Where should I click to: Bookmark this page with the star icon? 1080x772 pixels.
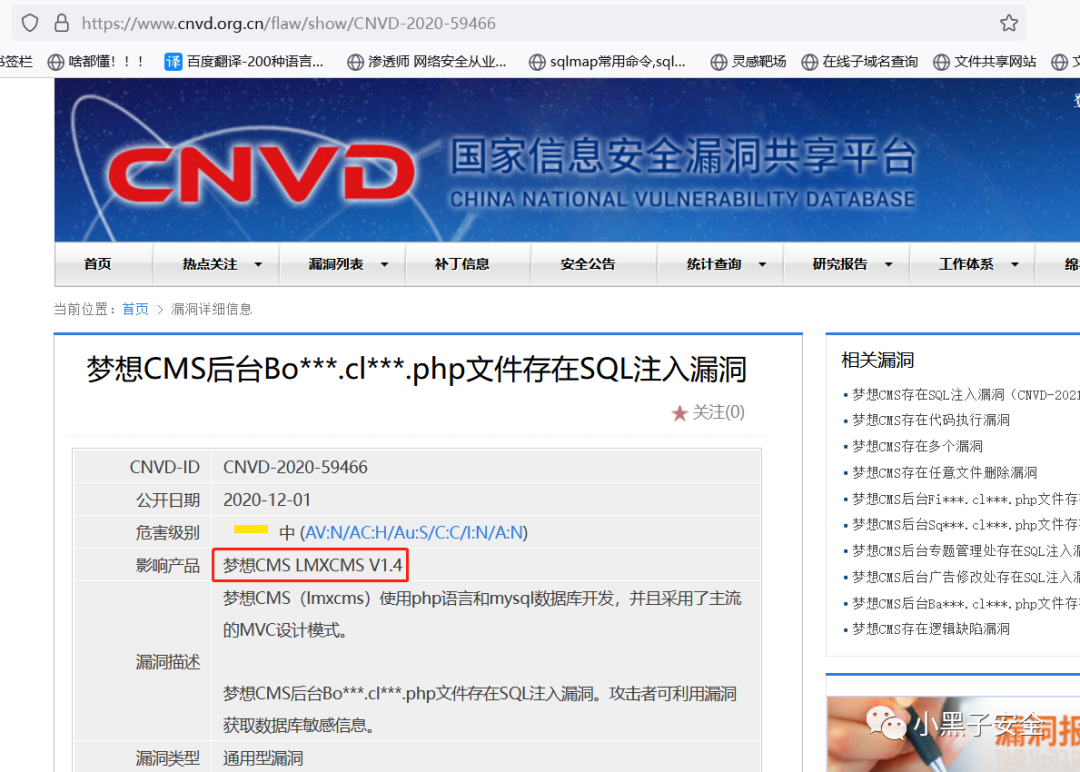tap(1008, 23)
